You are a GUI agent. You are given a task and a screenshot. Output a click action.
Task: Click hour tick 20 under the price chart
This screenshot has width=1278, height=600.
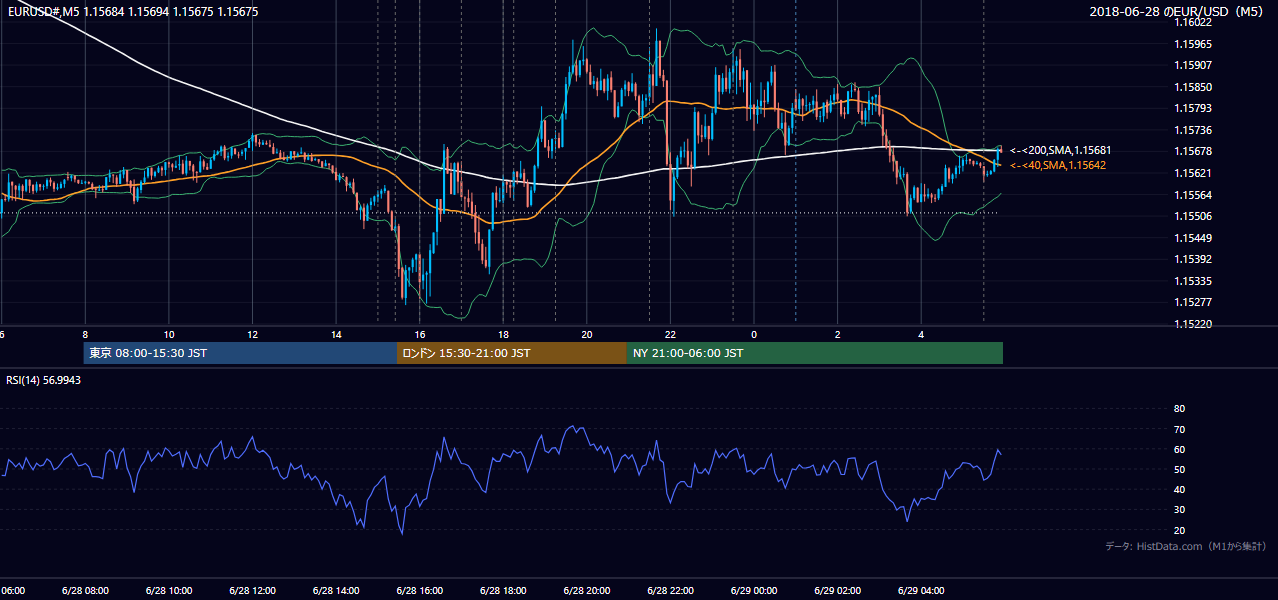pyautogui.click(x=587, y=334)
